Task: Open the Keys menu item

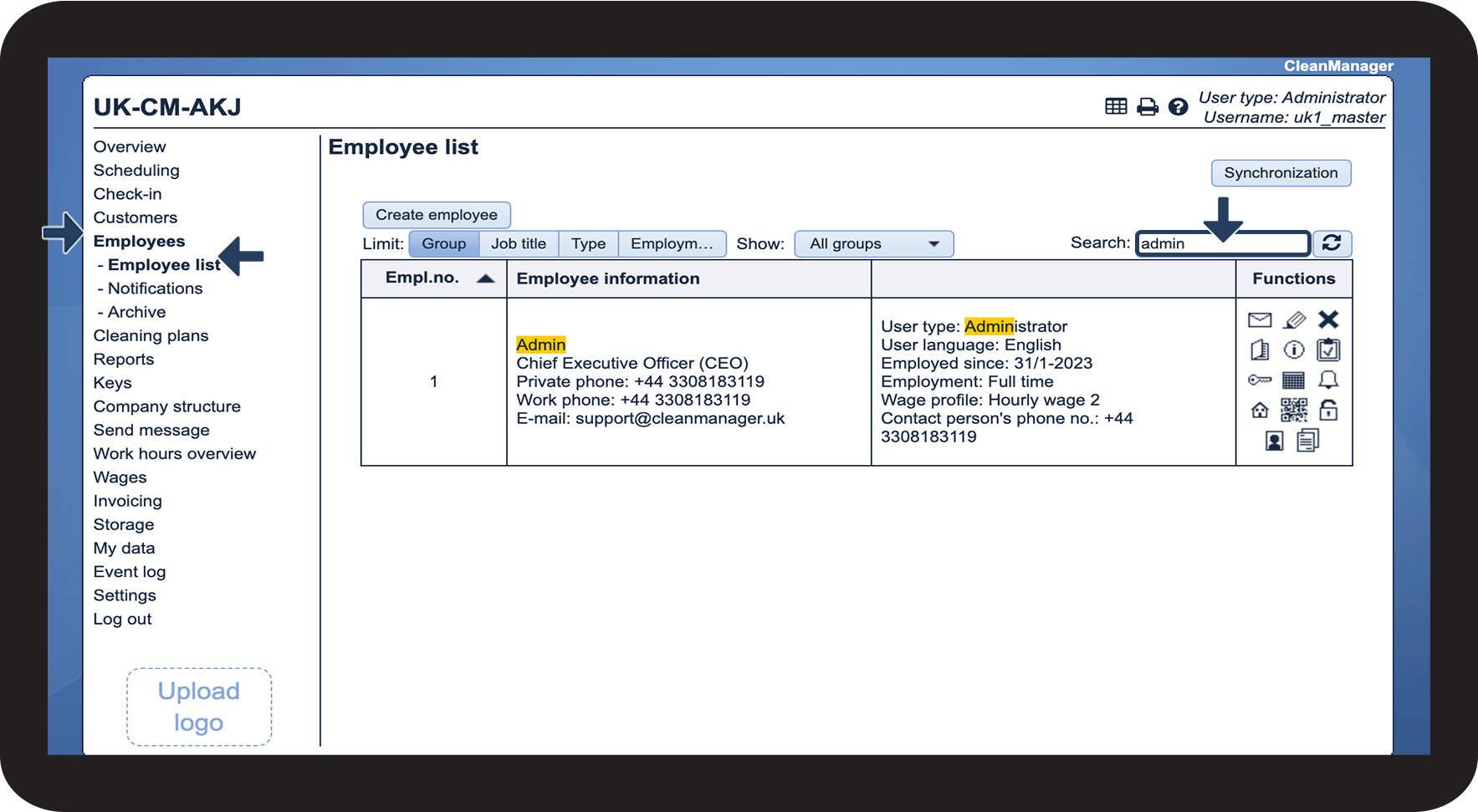Action: [113, 383]
